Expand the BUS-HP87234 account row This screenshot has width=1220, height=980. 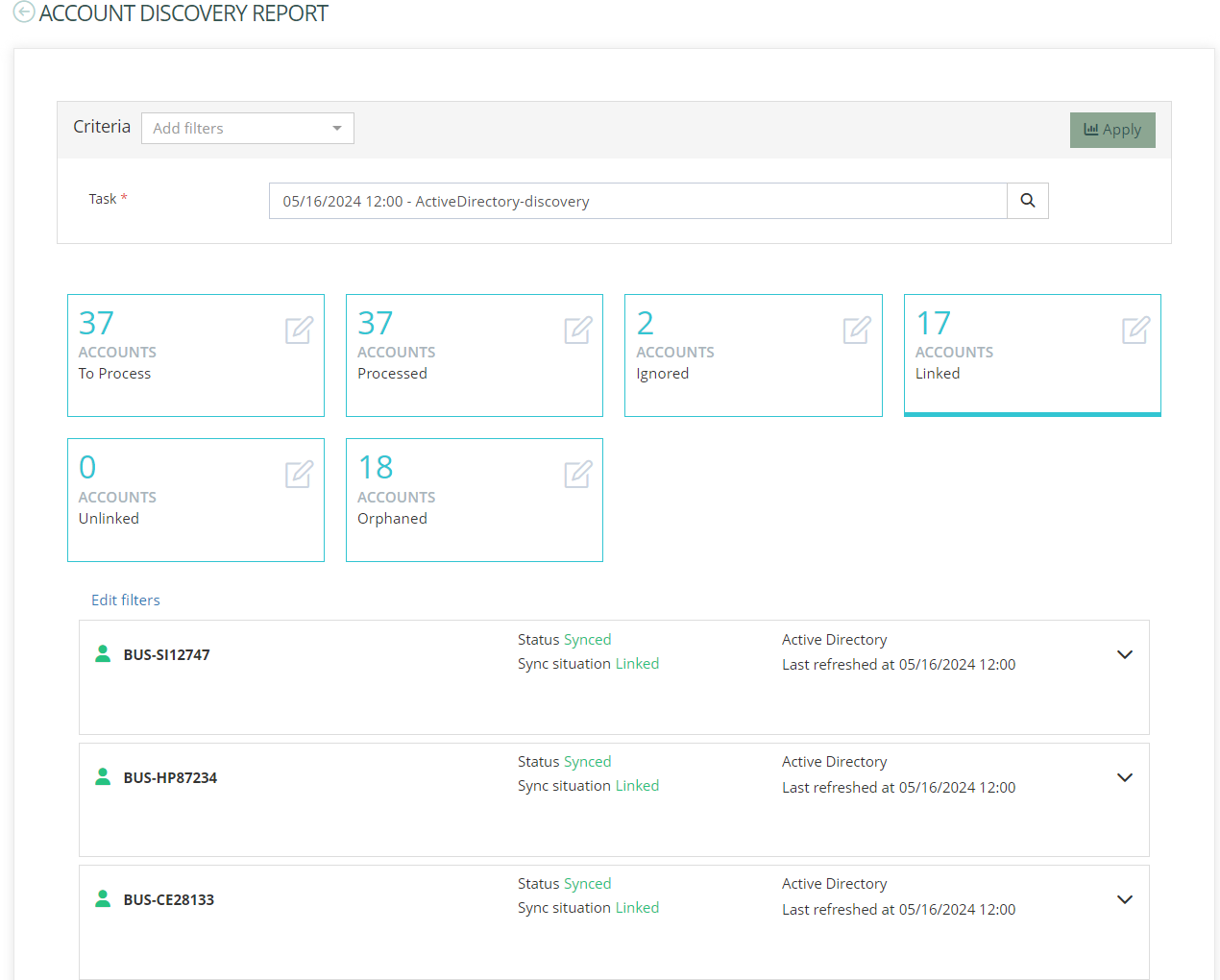point(1124,777)
